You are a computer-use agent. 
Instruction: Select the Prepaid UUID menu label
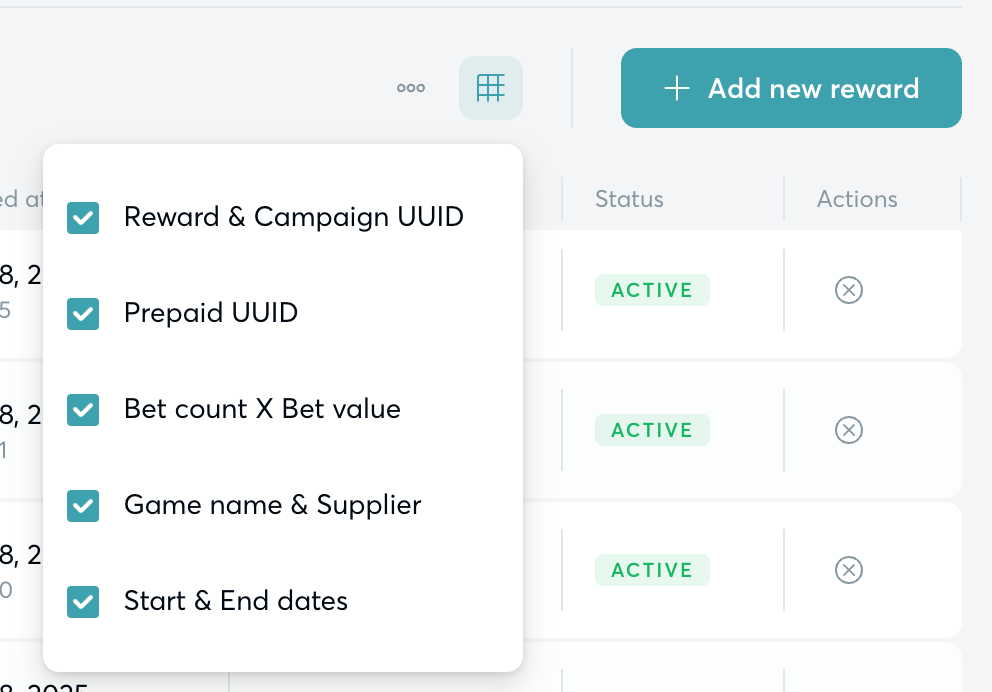[x=211, y=313]
